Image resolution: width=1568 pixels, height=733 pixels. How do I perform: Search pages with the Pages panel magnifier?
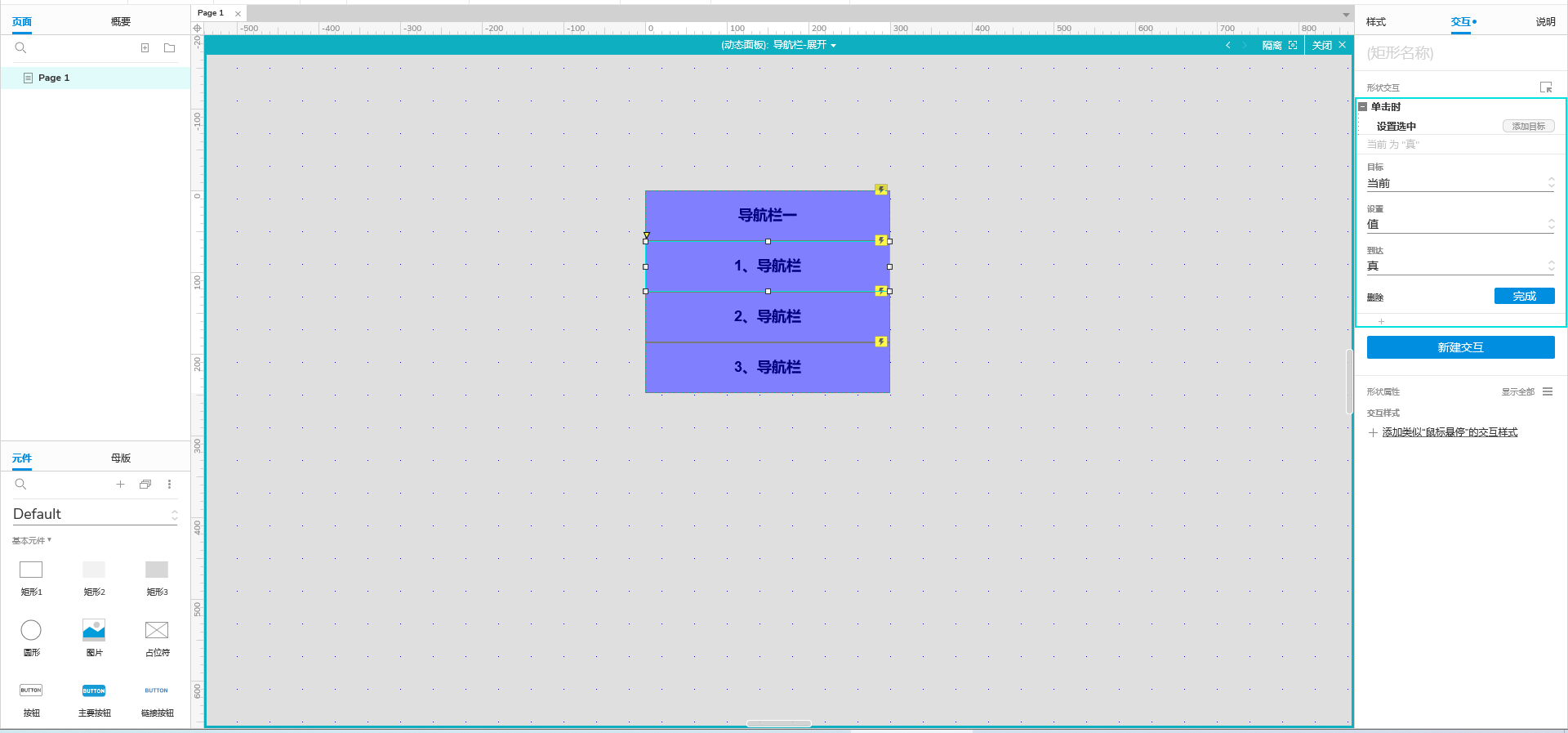20,48
